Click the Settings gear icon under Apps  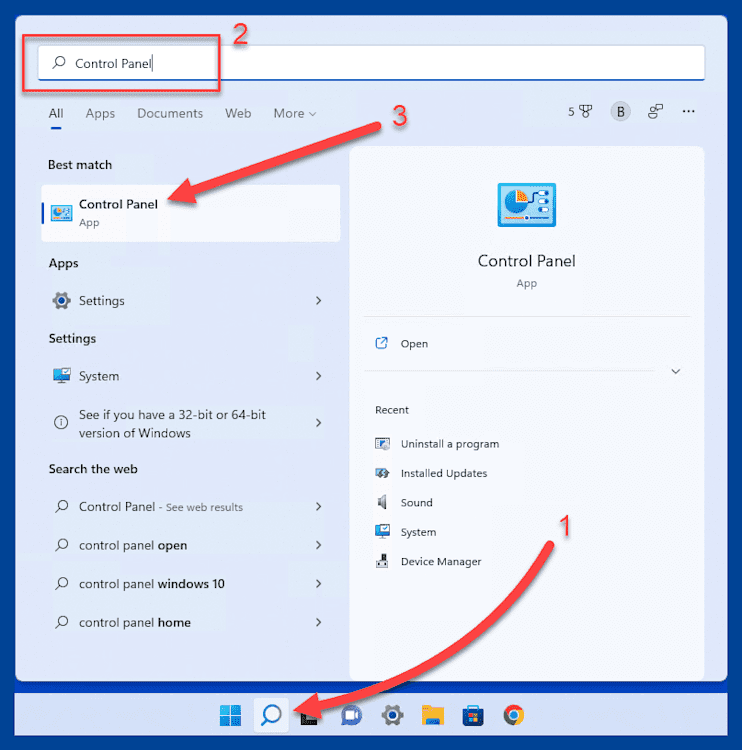pyautogui.click(x=61, y=300)
